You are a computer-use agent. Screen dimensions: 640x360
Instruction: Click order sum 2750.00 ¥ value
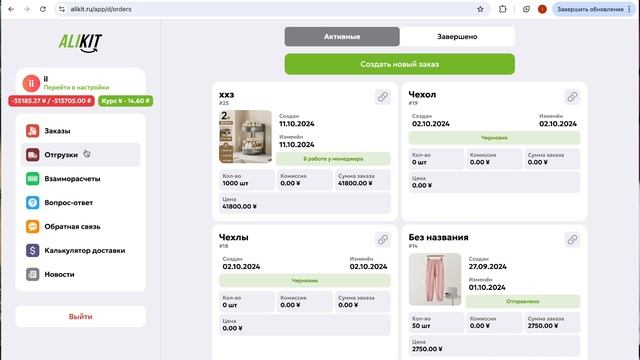544,326
